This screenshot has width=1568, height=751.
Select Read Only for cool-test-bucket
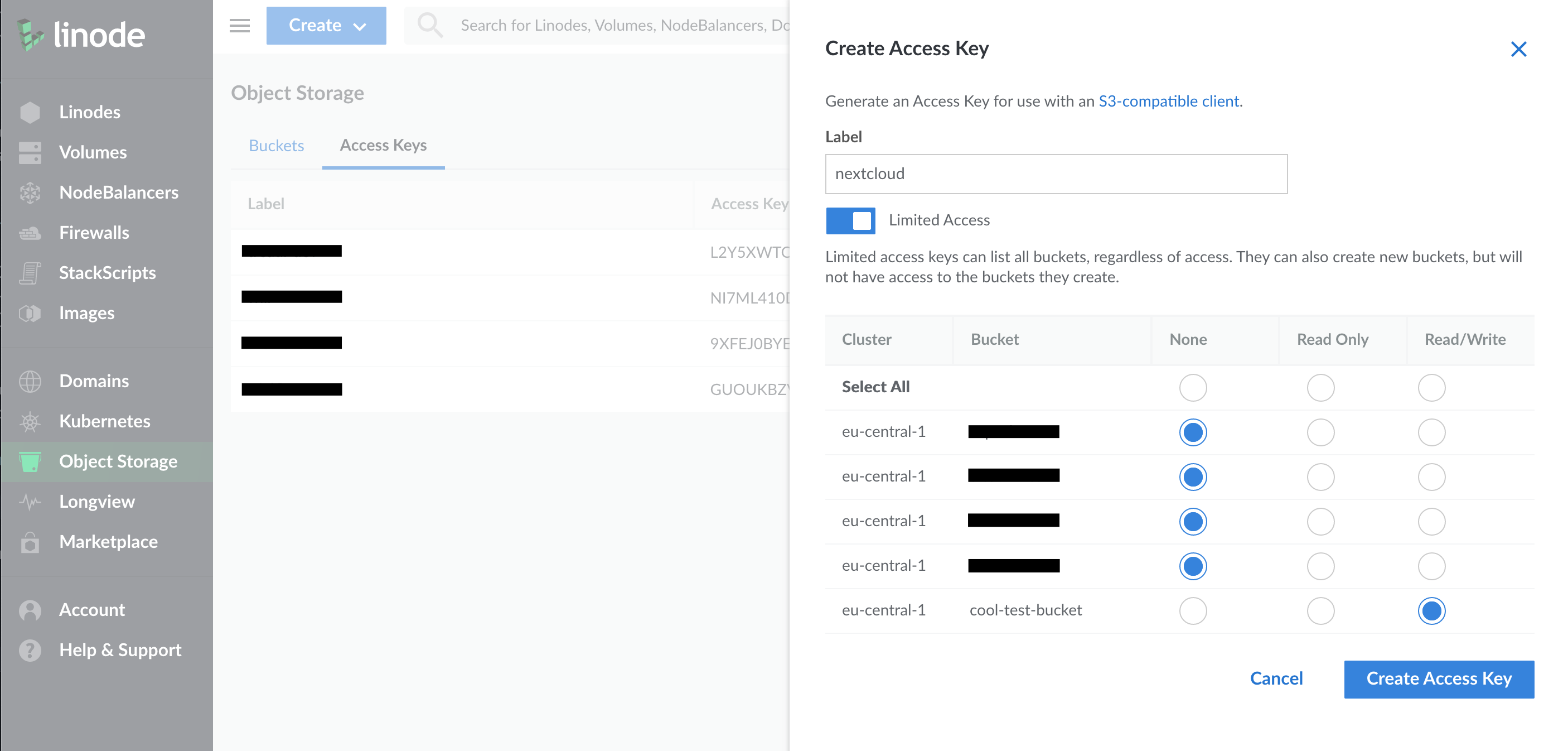[1320, 611]
